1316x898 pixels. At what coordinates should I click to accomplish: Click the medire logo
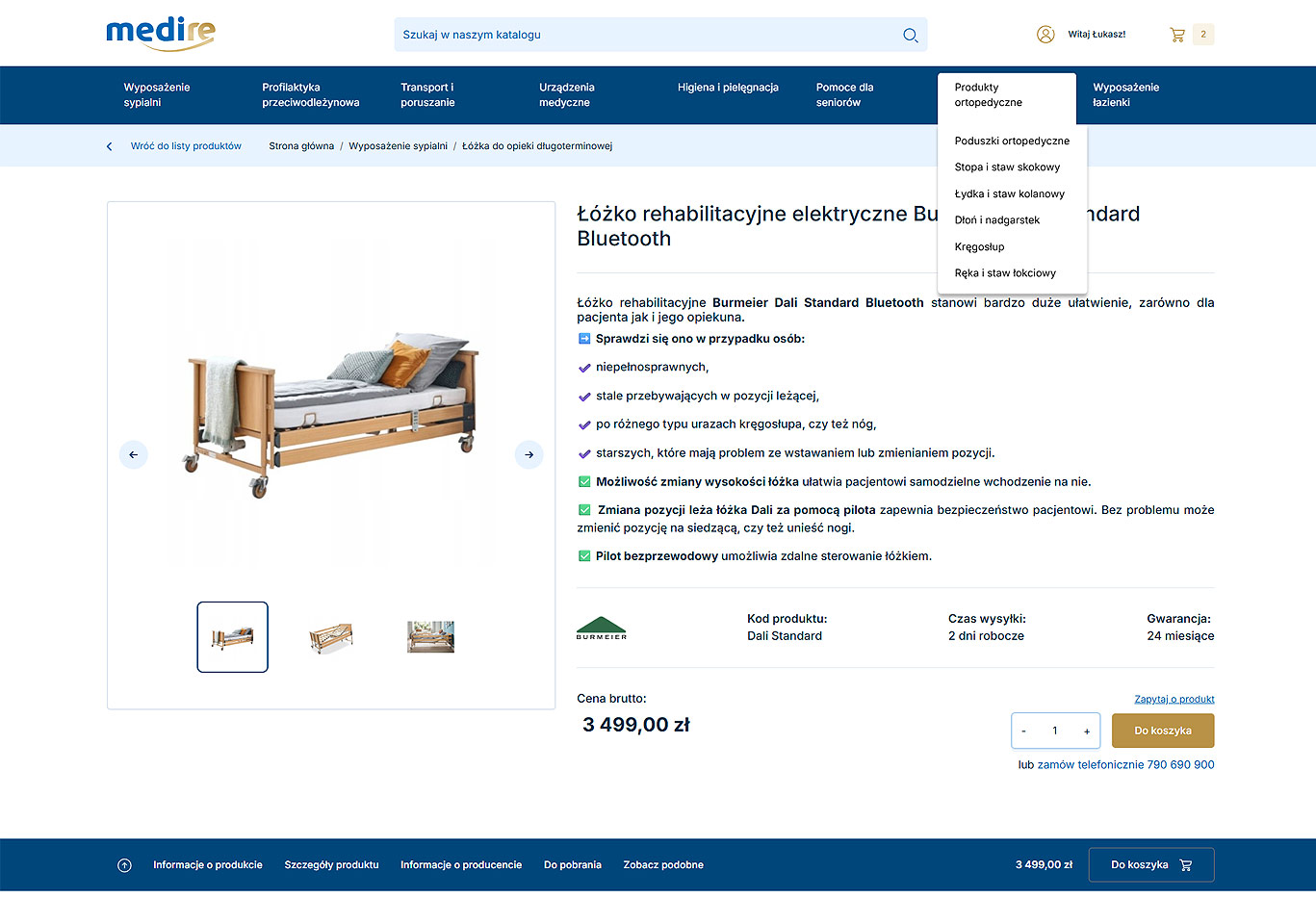[x=161, y=34]
